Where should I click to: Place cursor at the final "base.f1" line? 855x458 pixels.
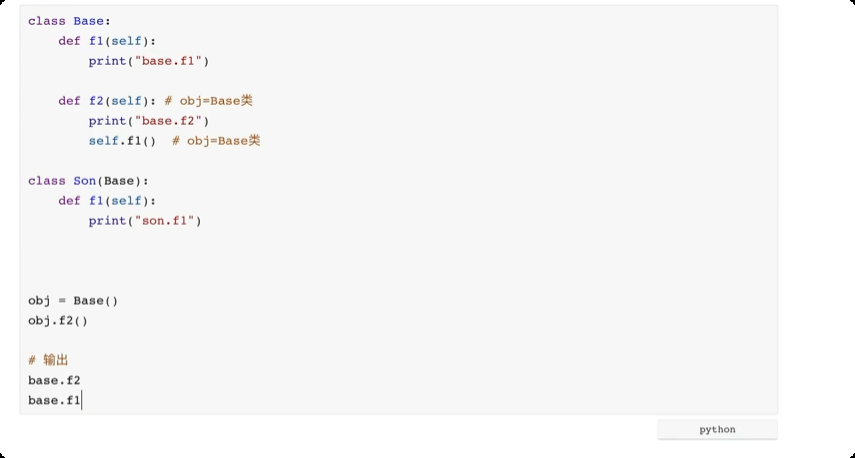pos(54,401)
